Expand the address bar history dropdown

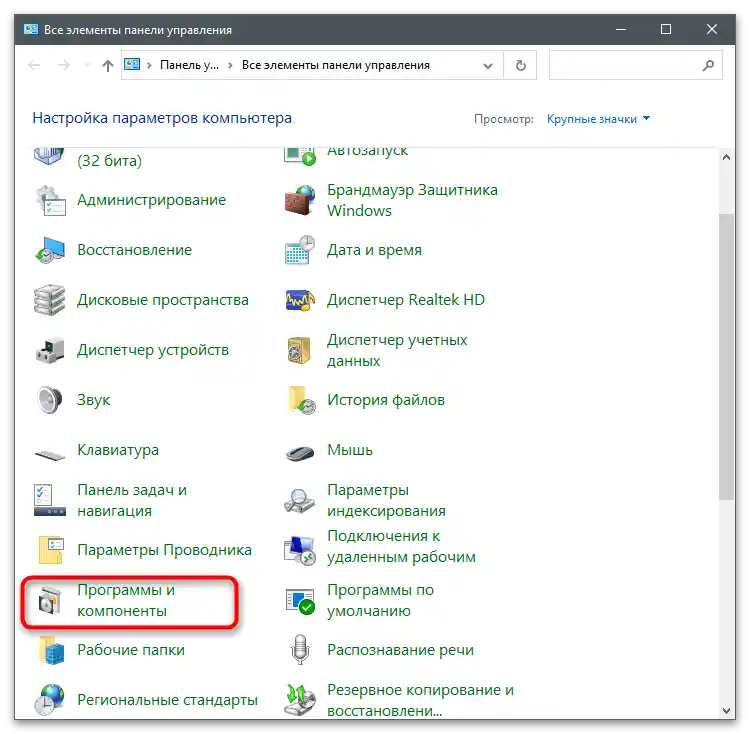pyautogui.click(x=488, y=66)
